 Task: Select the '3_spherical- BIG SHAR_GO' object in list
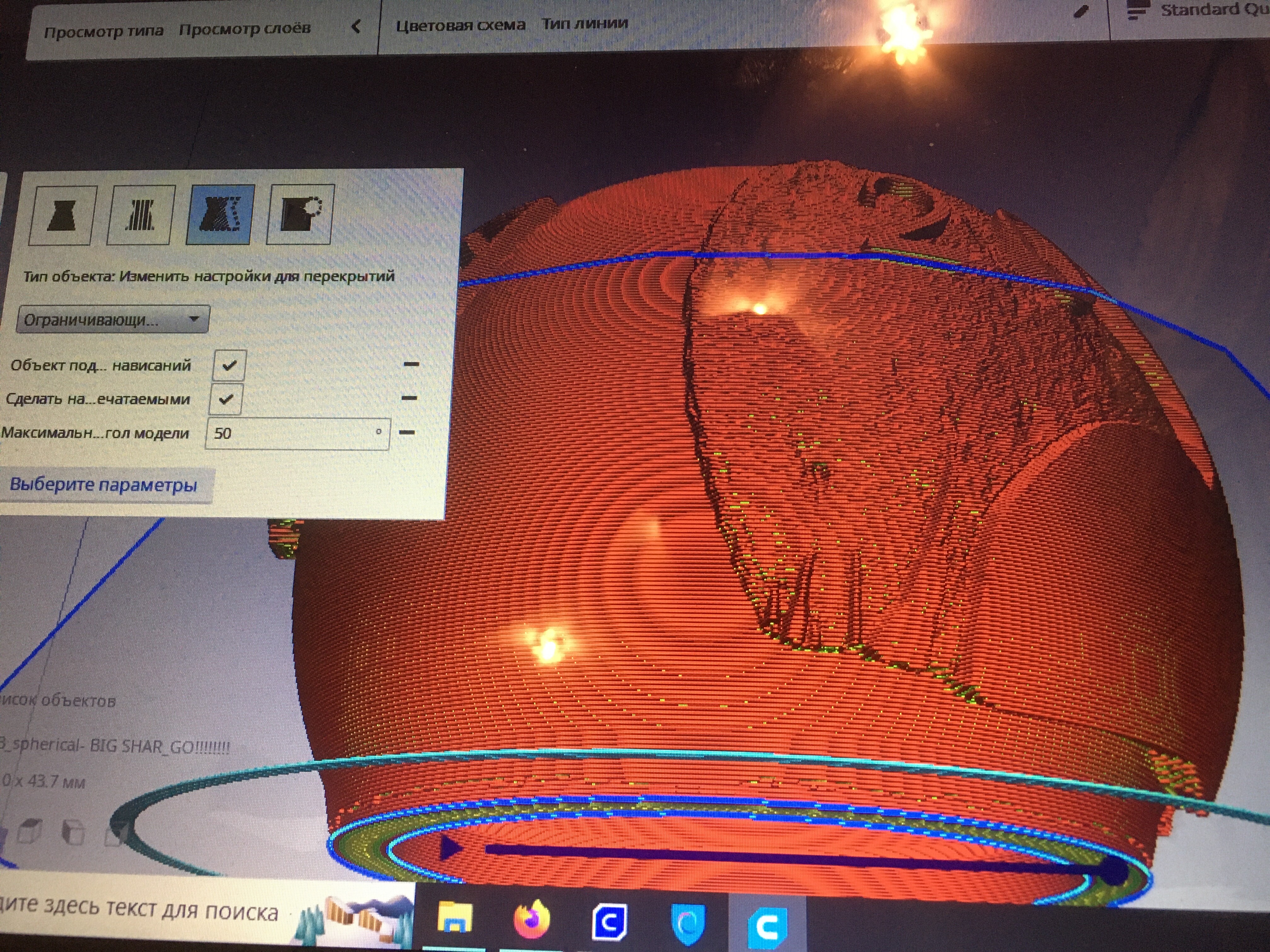pos(115,746)
